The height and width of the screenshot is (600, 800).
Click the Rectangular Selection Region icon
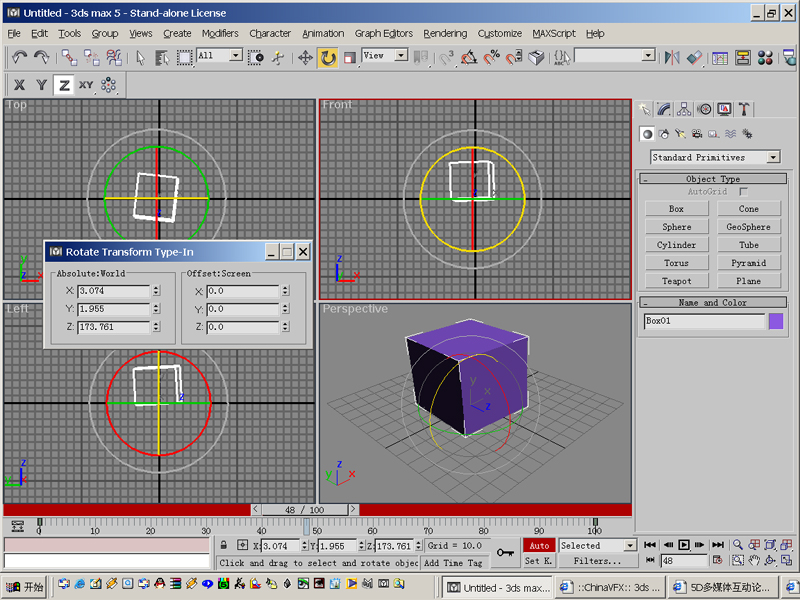click(x=184, y=57)
